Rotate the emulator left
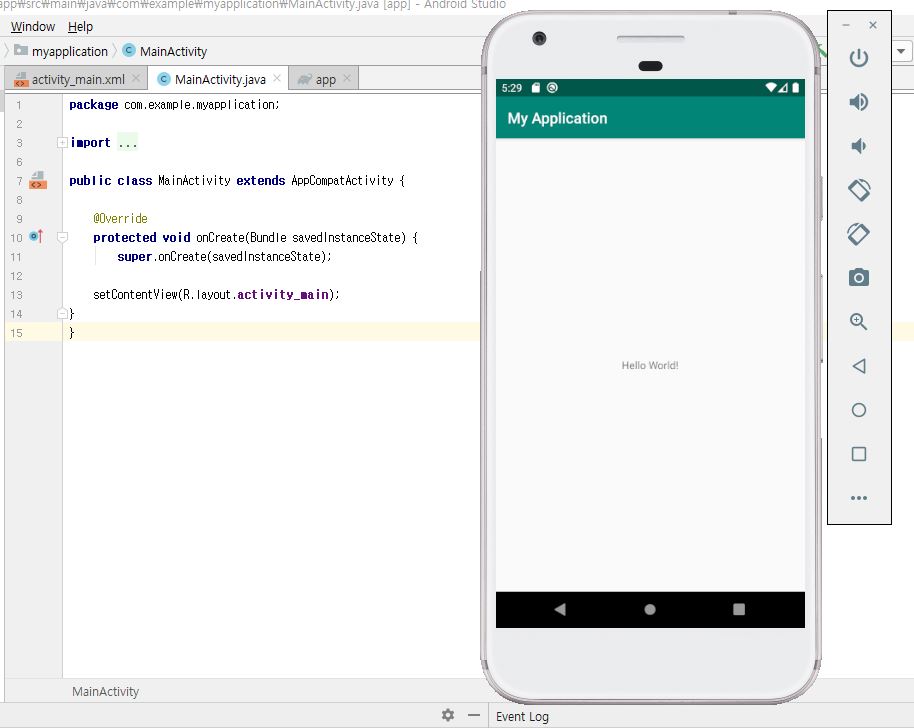914x728 pixels. [858, 190]
